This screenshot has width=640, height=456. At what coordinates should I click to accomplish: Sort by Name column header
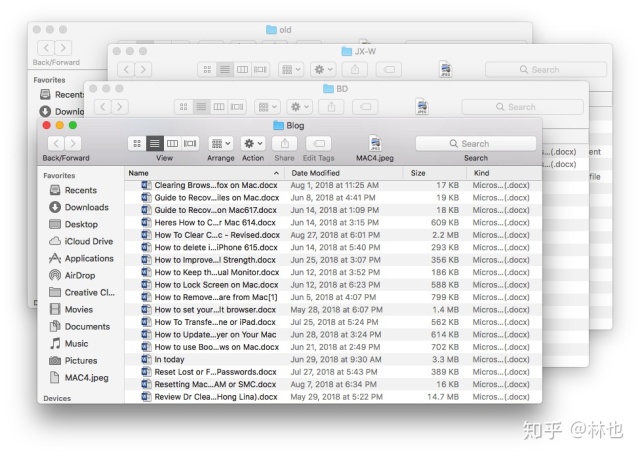[x=204, y=173]
